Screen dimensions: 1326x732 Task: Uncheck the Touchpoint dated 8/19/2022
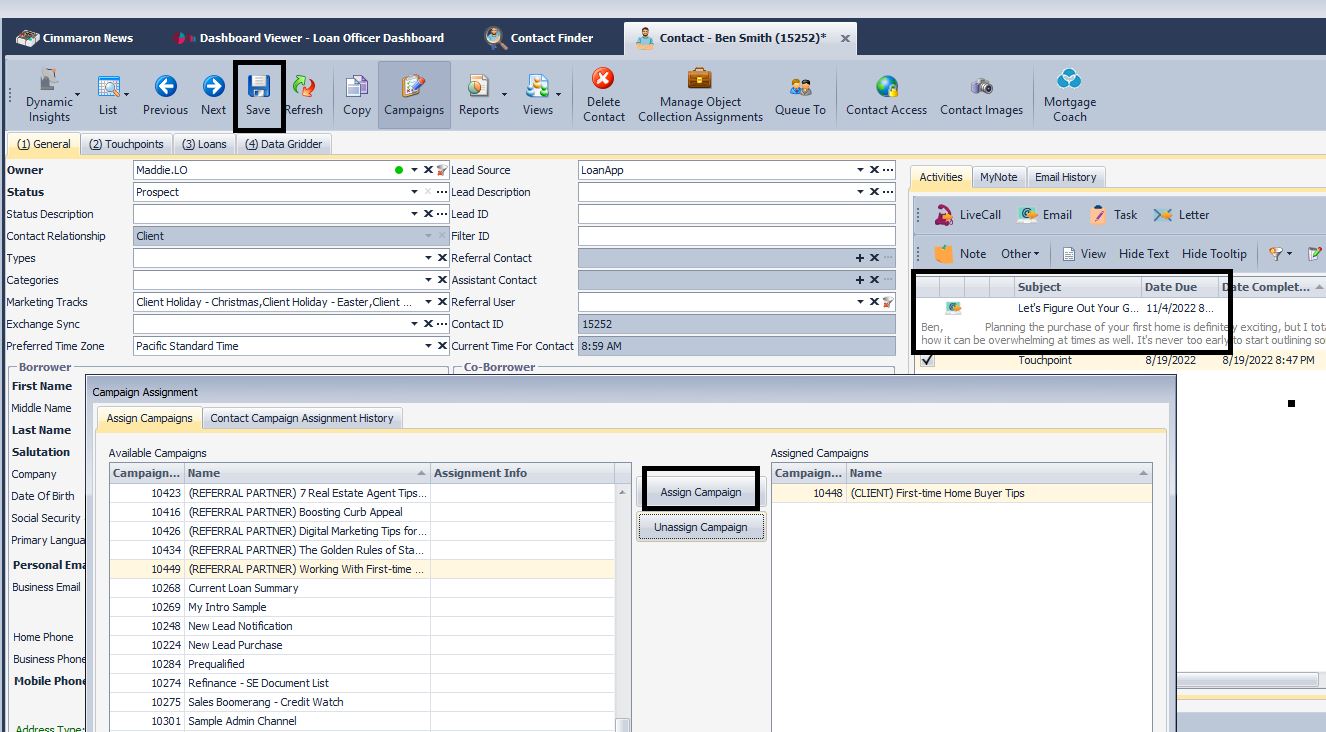(x=926, y=359)
